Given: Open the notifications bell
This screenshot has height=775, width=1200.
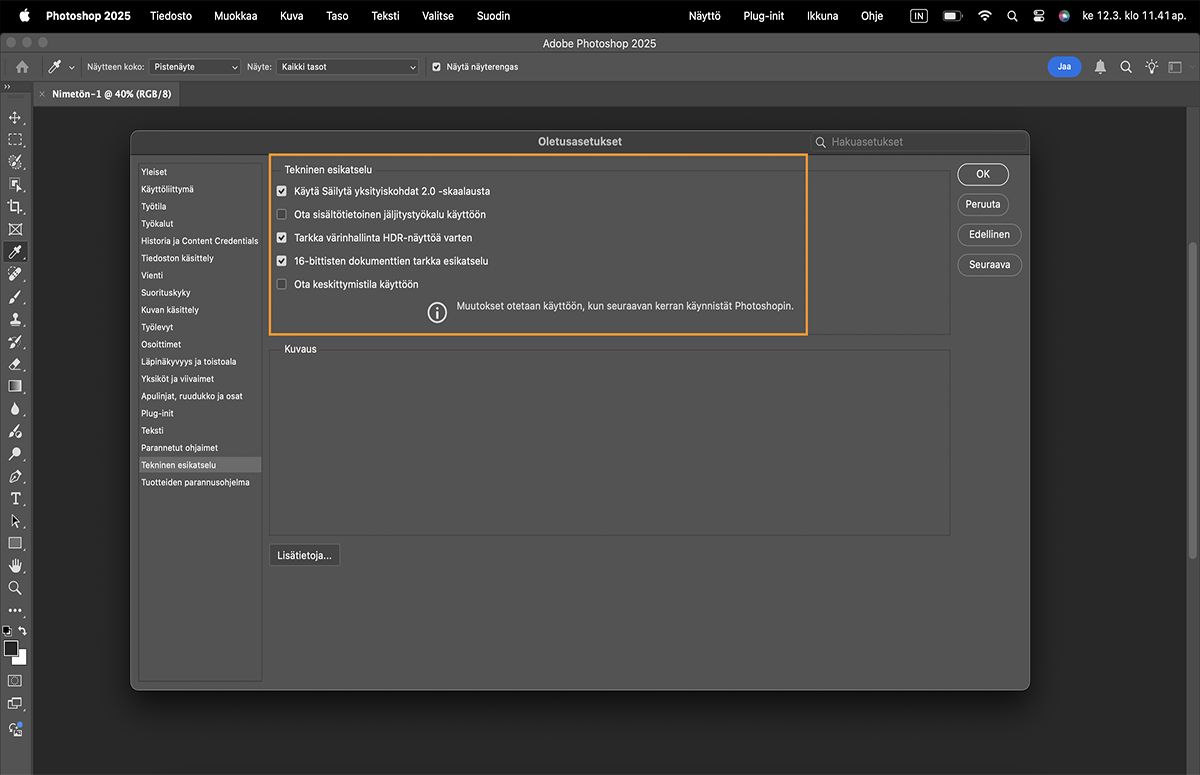Looking at the screenshot, I should [x=1100, y=67].
